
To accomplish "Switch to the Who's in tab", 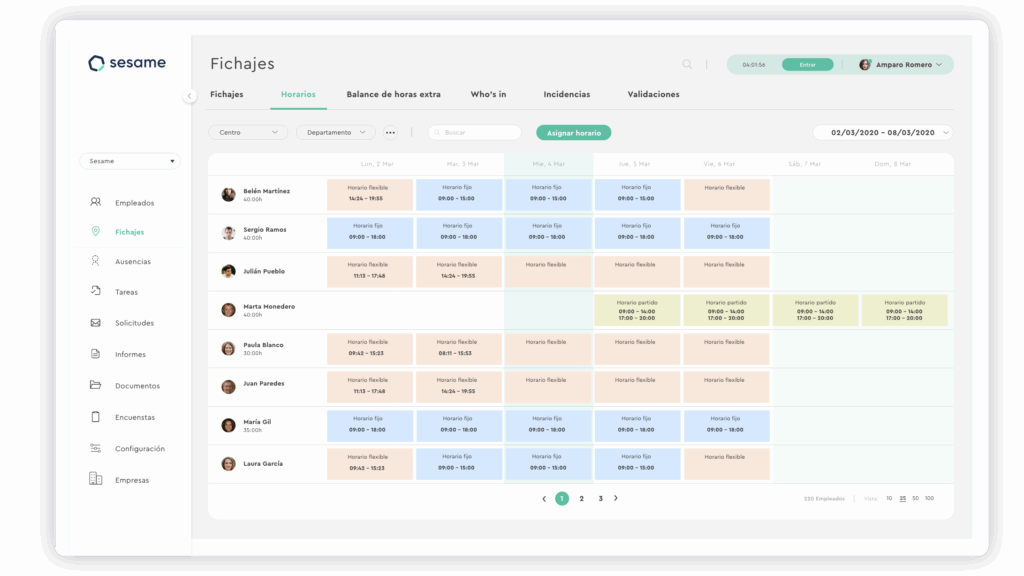I will pyautogui.click(x=488, y=94).
